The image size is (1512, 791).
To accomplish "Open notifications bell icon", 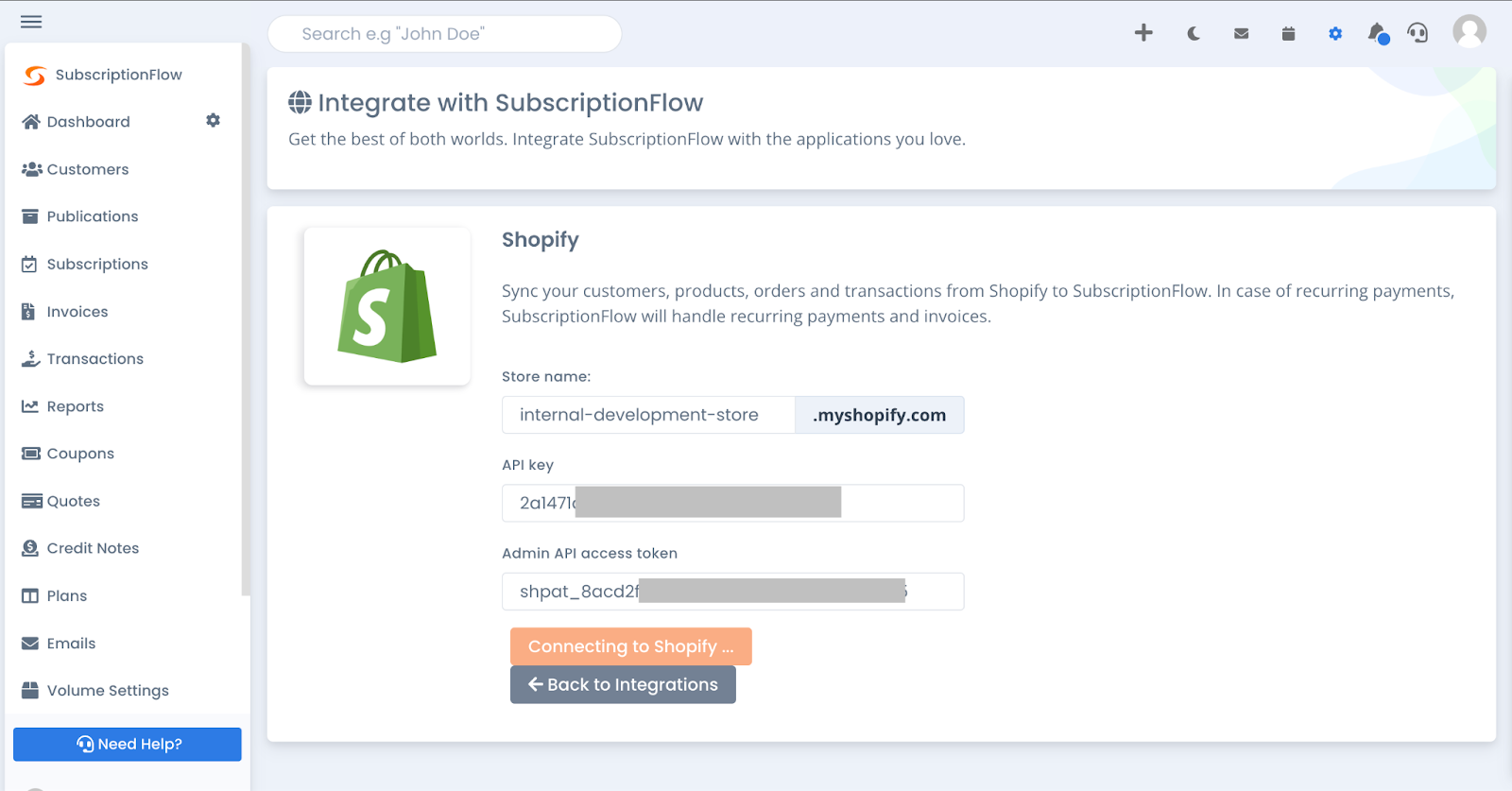I will 1378,34.
